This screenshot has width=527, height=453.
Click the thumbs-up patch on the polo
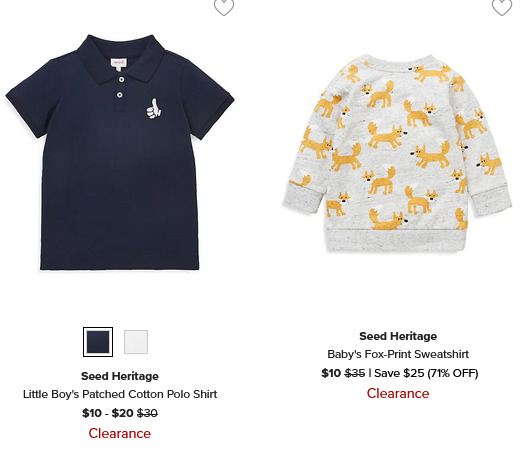coord(154,109)
